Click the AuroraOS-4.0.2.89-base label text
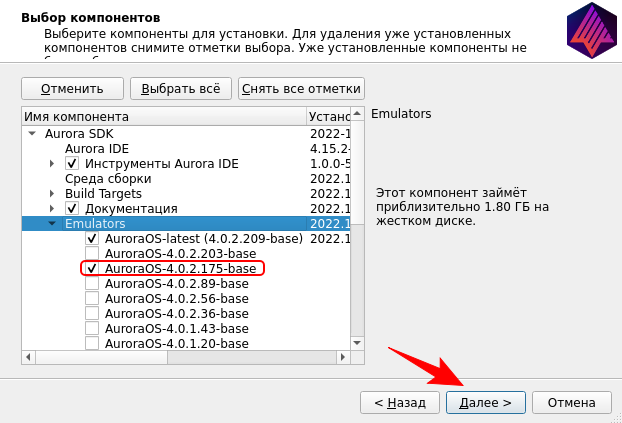The image size is (622, 423). (x=177, y=283)
